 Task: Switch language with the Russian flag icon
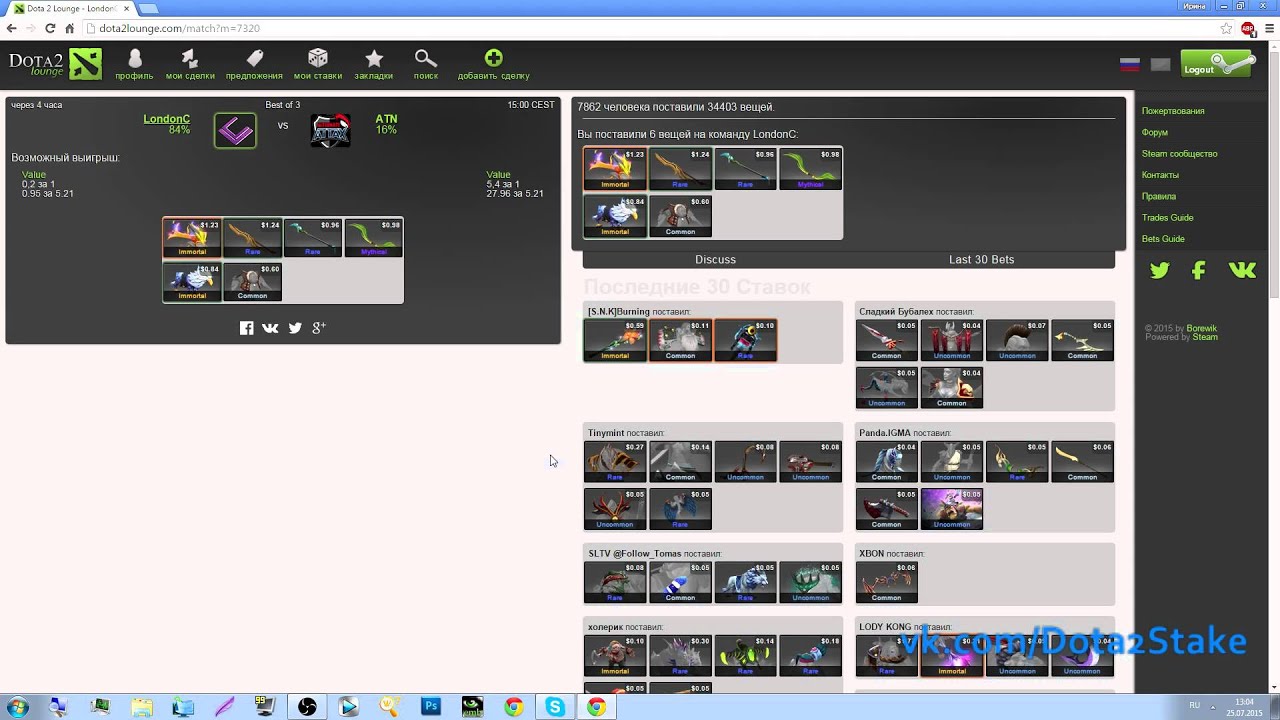[1130, 65]
